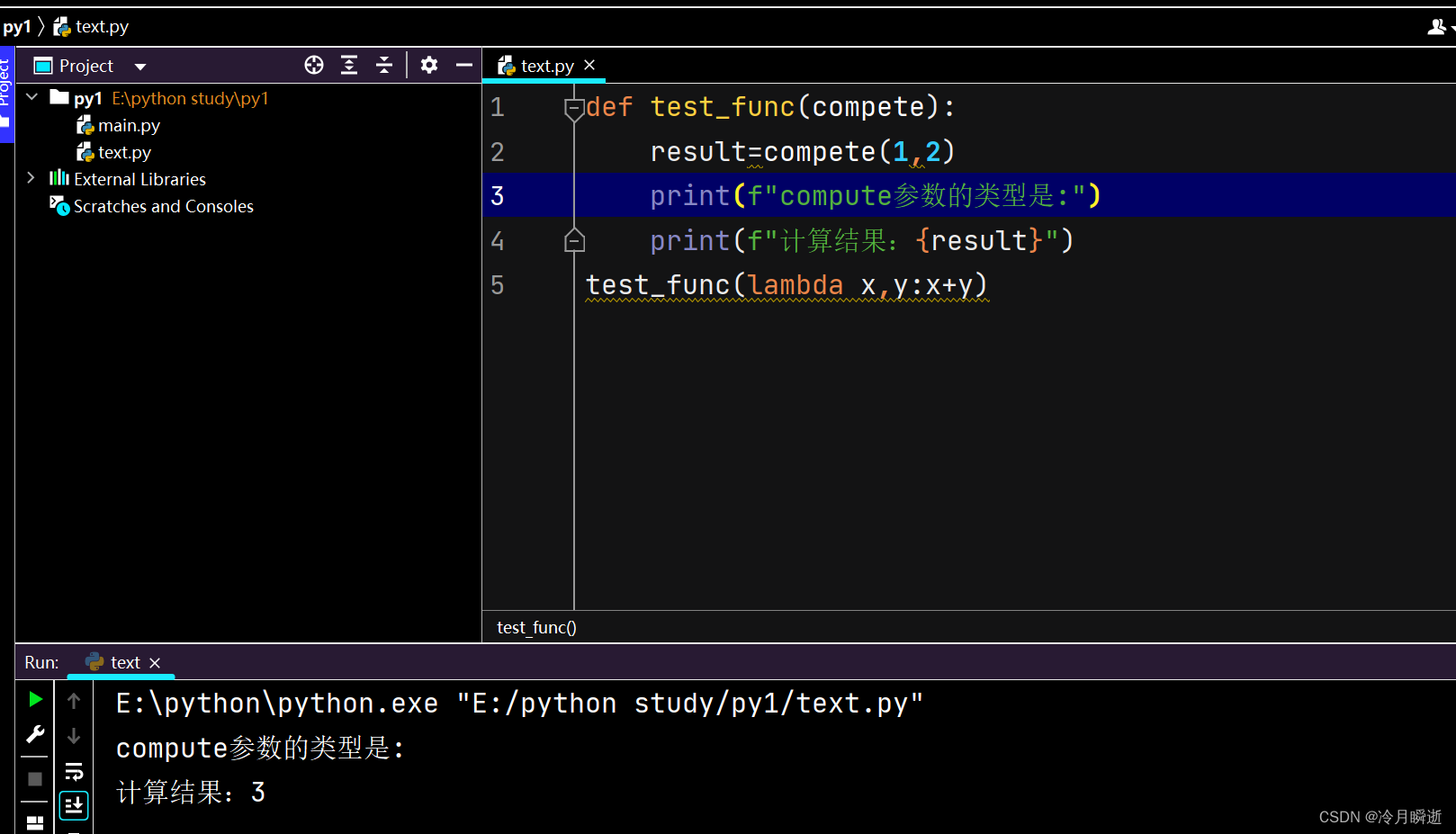Collapse the py1 project root node
This screenshot has width=1456, height=834.
coord(32,97)
